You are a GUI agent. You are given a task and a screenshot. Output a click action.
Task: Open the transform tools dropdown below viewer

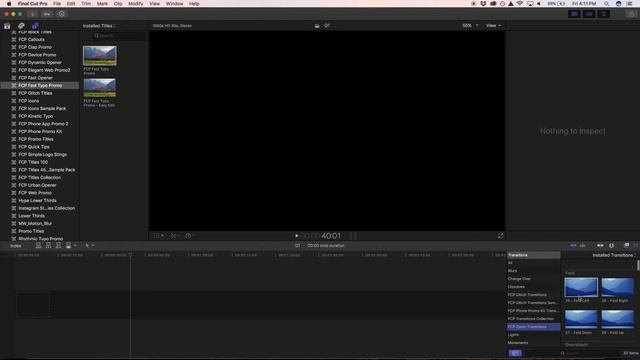(x=158, y=236)
